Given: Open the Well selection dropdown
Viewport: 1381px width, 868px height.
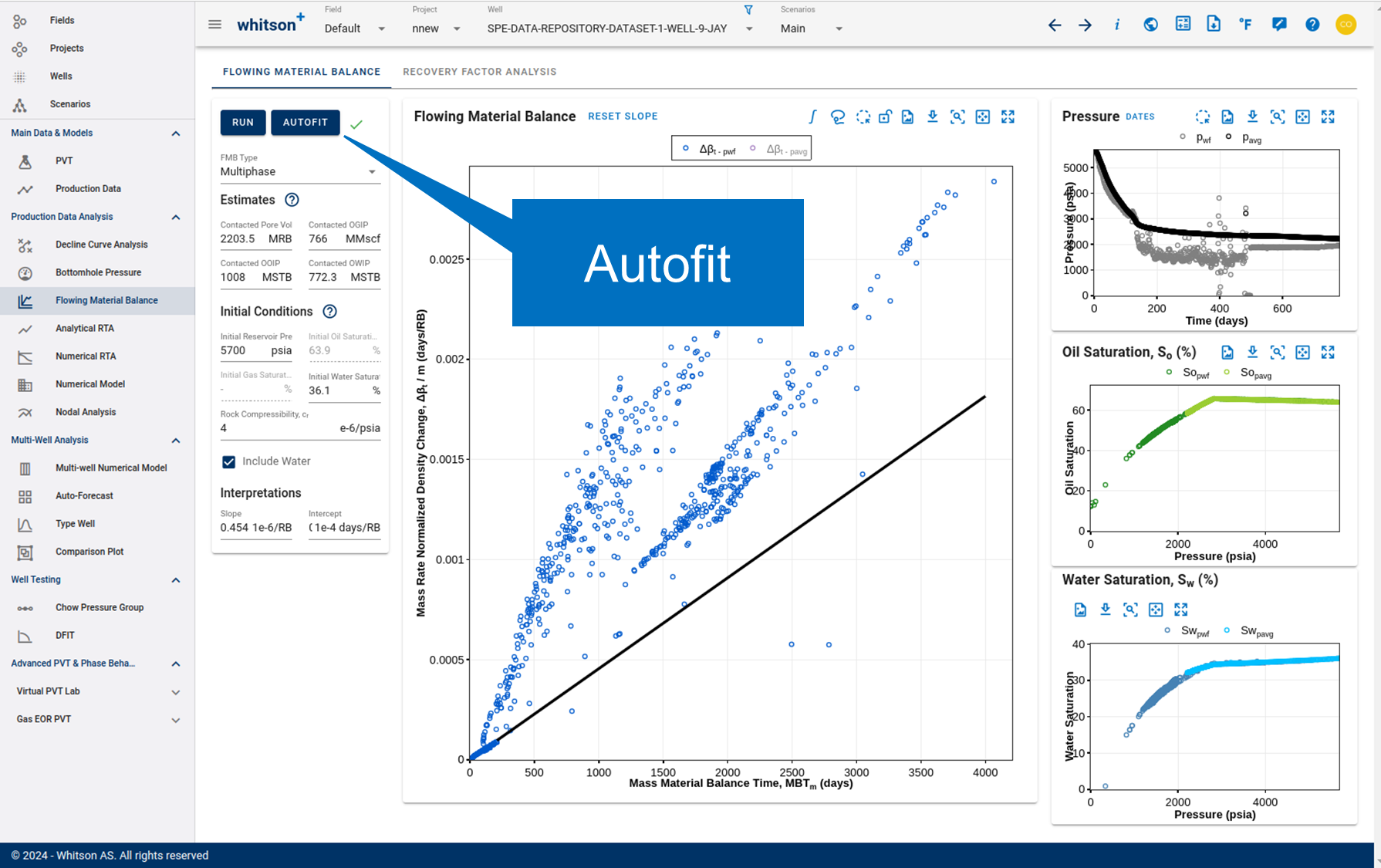Looking at the screenshot, I should pyautogui.click(x=620, y=29).
